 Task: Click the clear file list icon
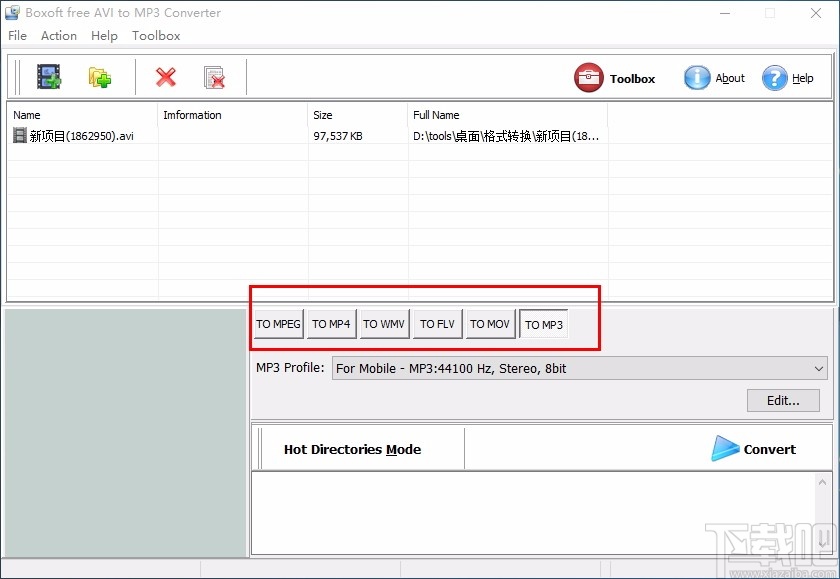[x=213, y=76]
